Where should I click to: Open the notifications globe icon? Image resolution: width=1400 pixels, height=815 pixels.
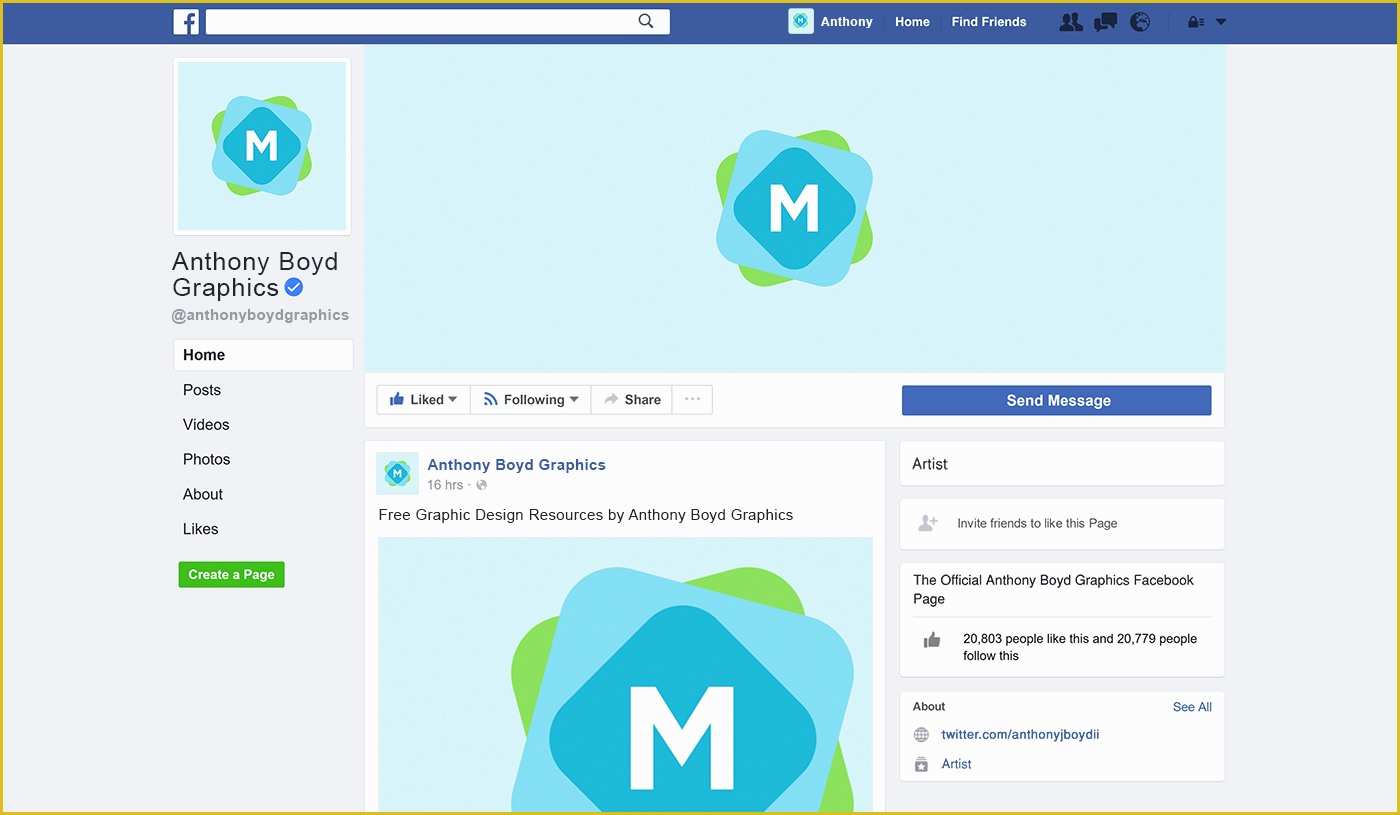(x=1140, y=22)
